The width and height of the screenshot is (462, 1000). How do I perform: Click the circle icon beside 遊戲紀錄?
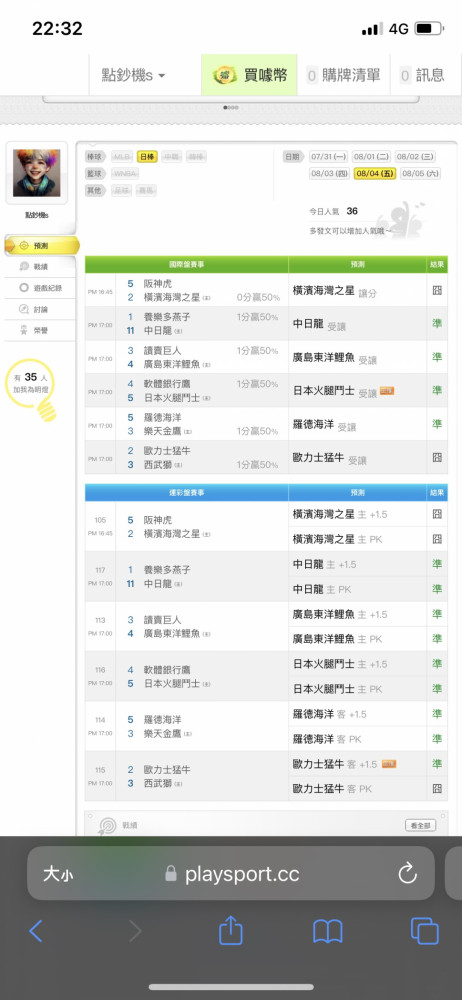[24, 288]
